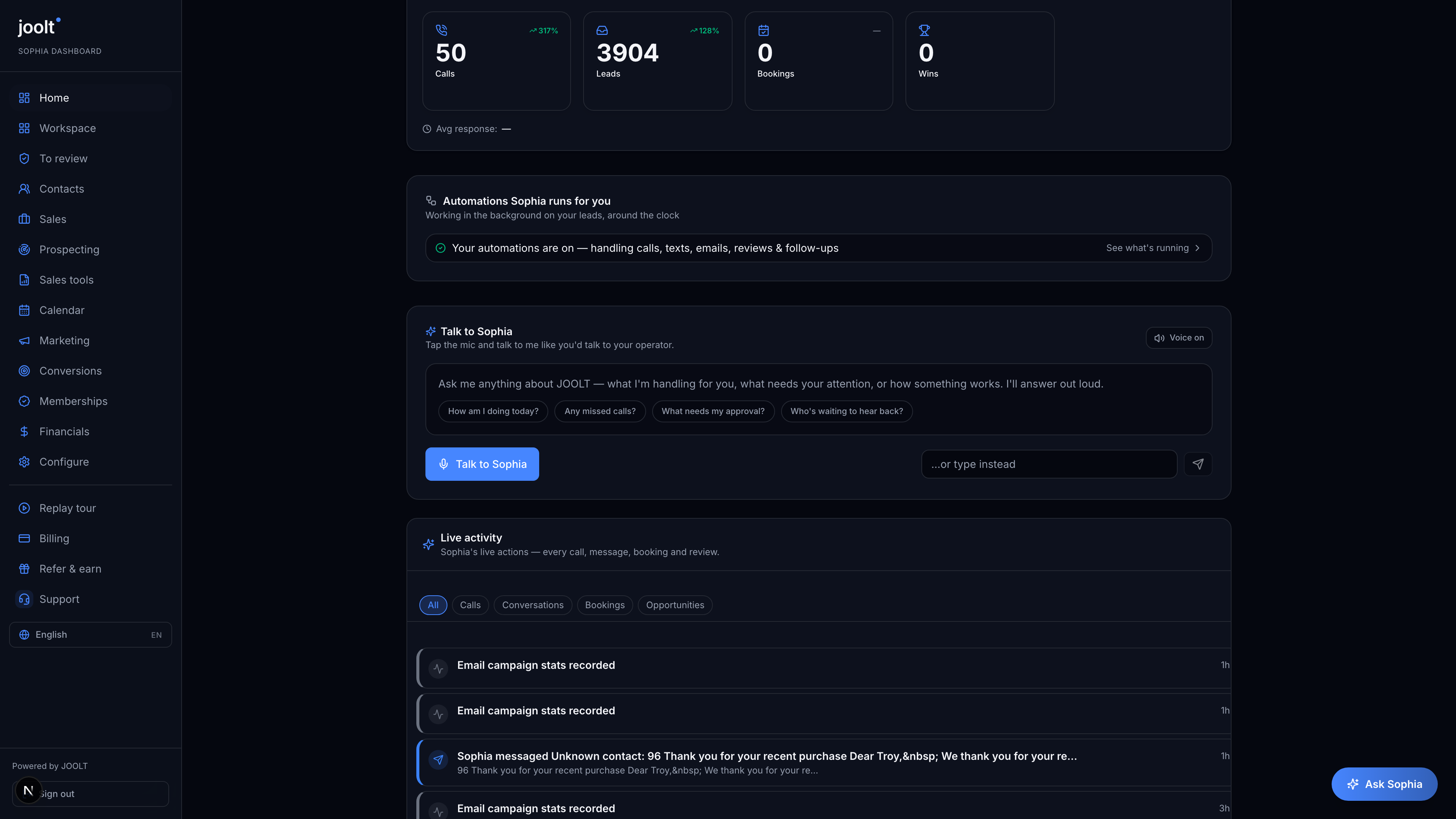Image resolution: width=1456 pixels, height=819 pixels.
Task: Open Configure gear icon
Action: (24, 462)
